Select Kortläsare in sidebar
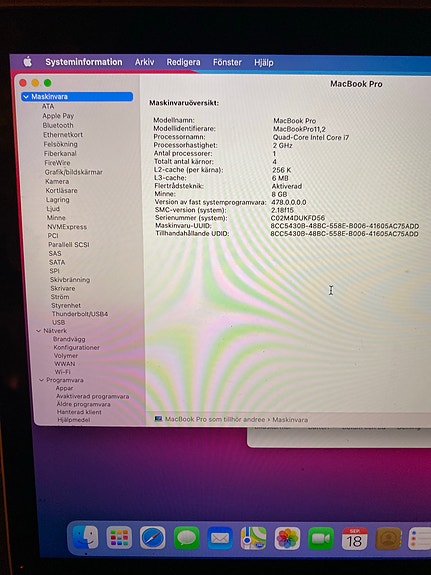Screen dimensions: 431x575 point(61,190)
